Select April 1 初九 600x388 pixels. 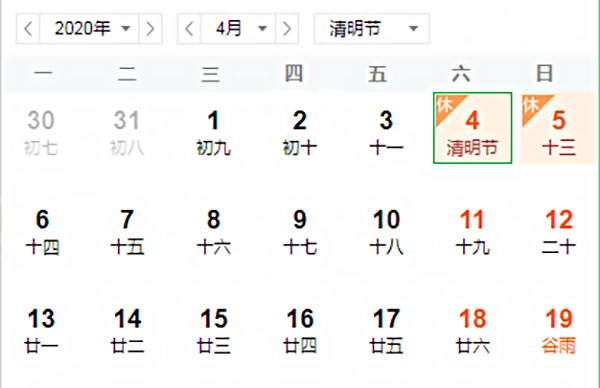point(214,132)
